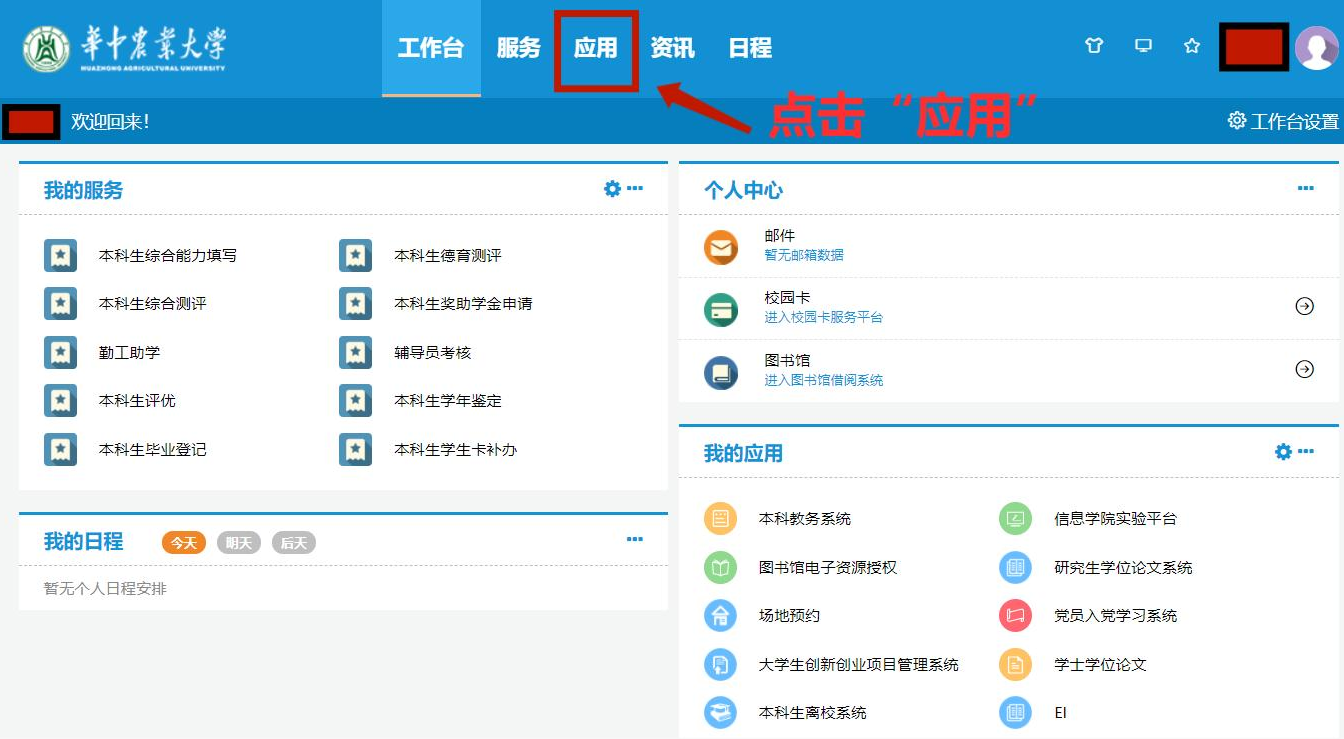The image size is (1344, 739).
Task: Open the 服务 navigation tab
Action: pyautogui.click(x=518, y=48)
